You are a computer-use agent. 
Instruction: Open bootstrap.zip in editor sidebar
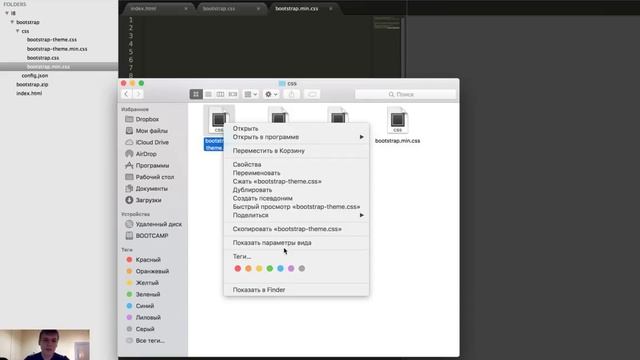[32, 84]
